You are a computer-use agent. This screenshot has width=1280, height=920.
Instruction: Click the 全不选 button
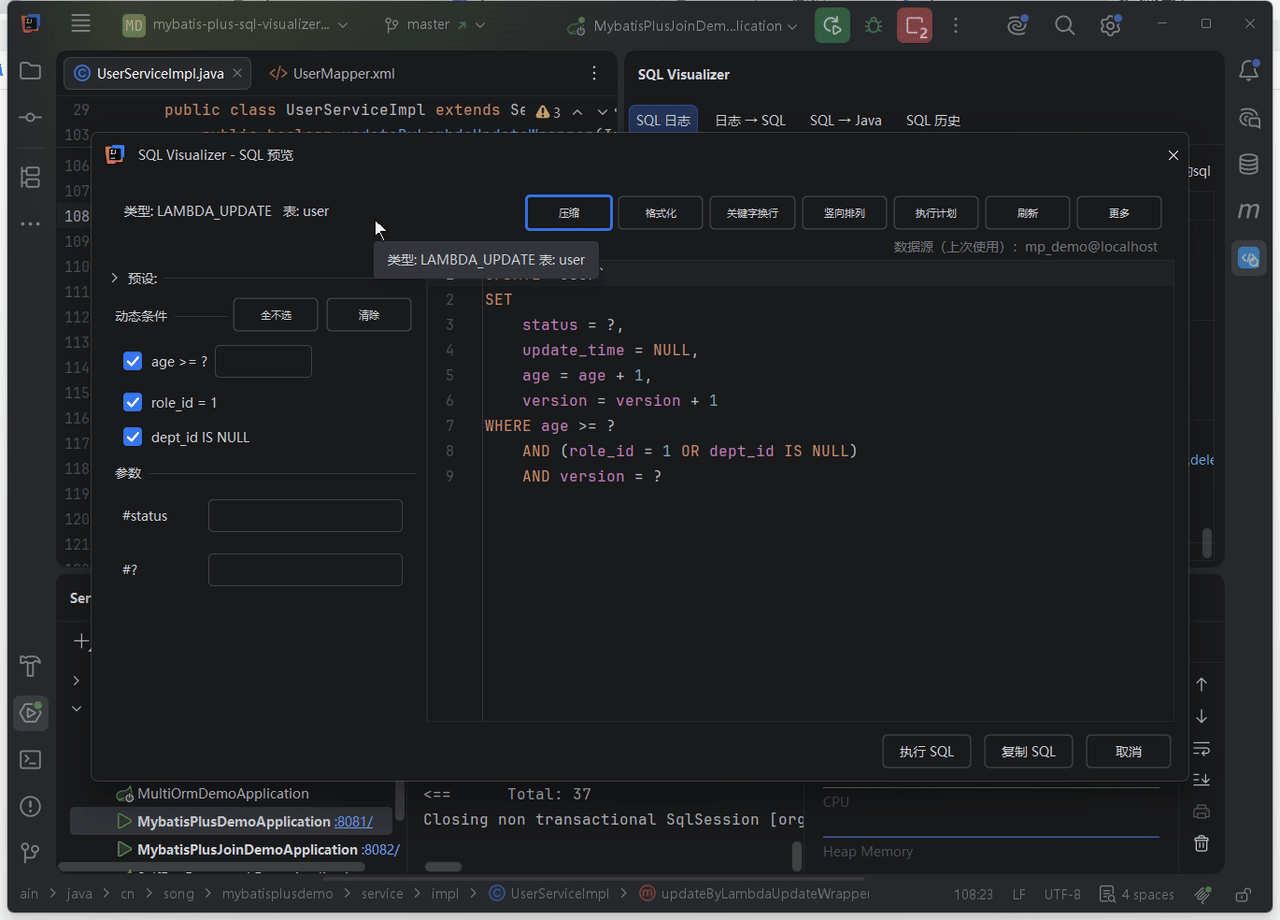(x=276, y=315)
